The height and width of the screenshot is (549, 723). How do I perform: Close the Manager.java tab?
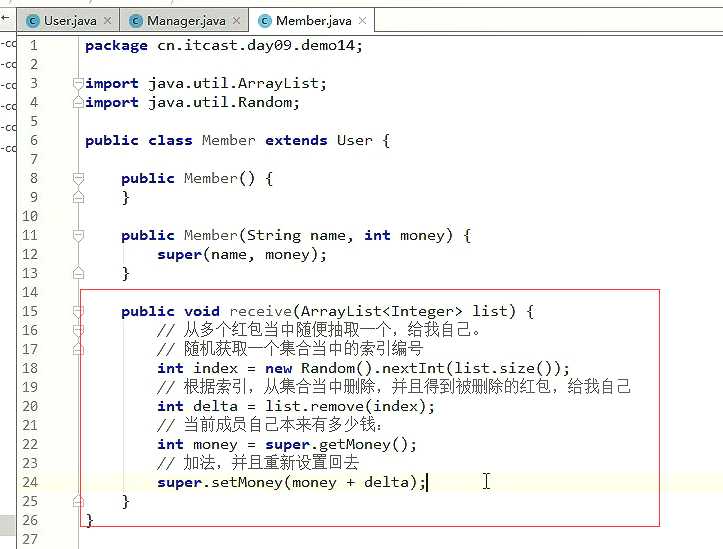tap(237, 21)
